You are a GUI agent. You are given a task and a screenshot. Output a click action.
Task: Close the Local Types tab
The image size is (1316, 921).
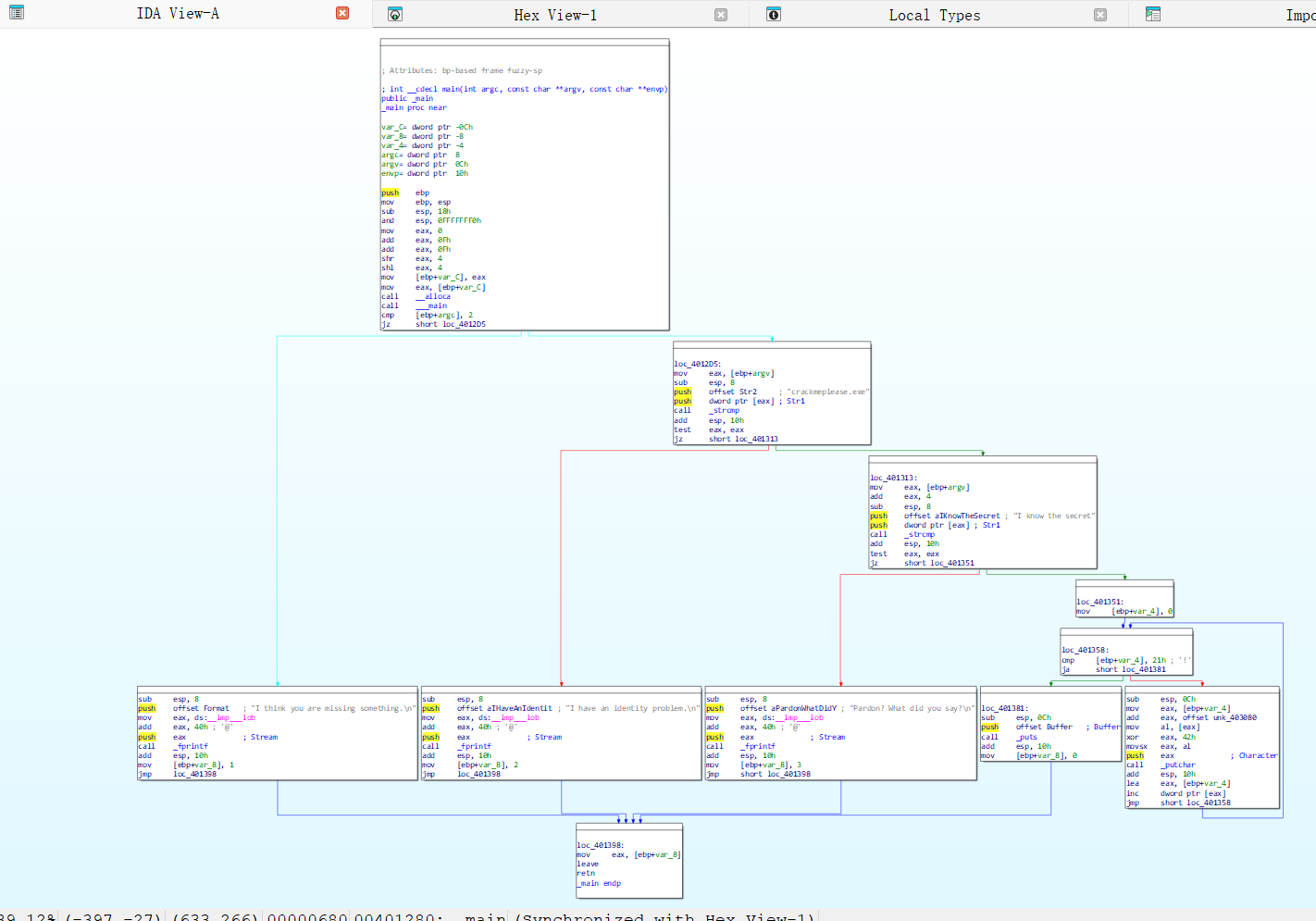[x=1100, y=15]
